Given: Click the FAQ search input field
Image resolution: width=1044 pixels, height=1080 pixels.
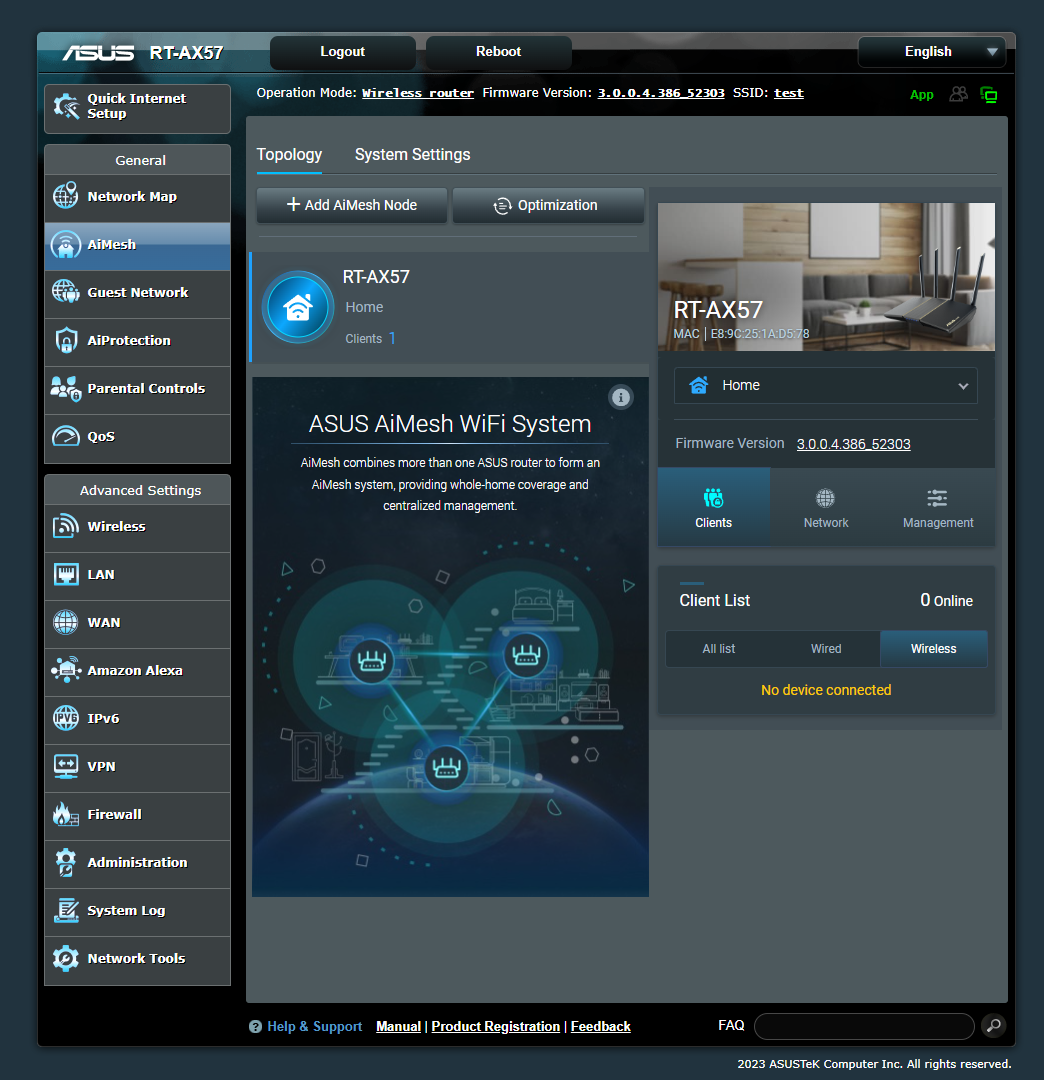Looking at the screenshot, I should tap(864, 1026).
